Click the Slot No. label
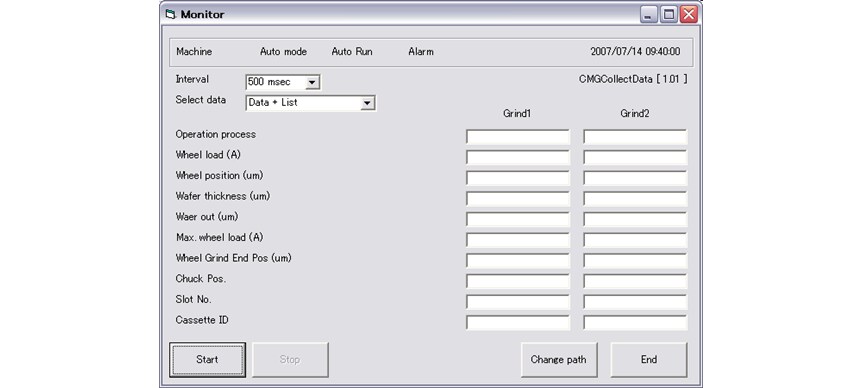862x388 pixels. [x=194, y=300]
